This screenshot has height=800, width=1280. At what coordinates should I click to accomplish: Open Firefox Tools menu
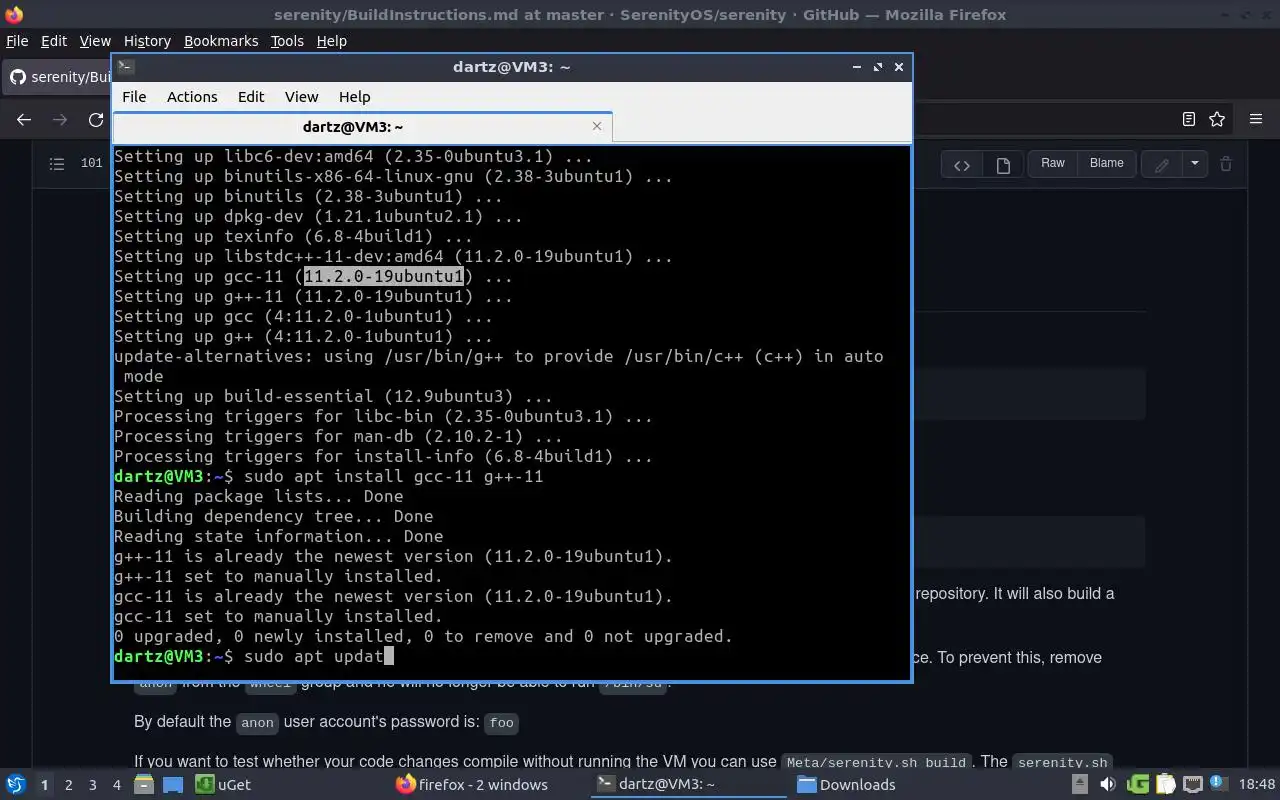(287, 41)
